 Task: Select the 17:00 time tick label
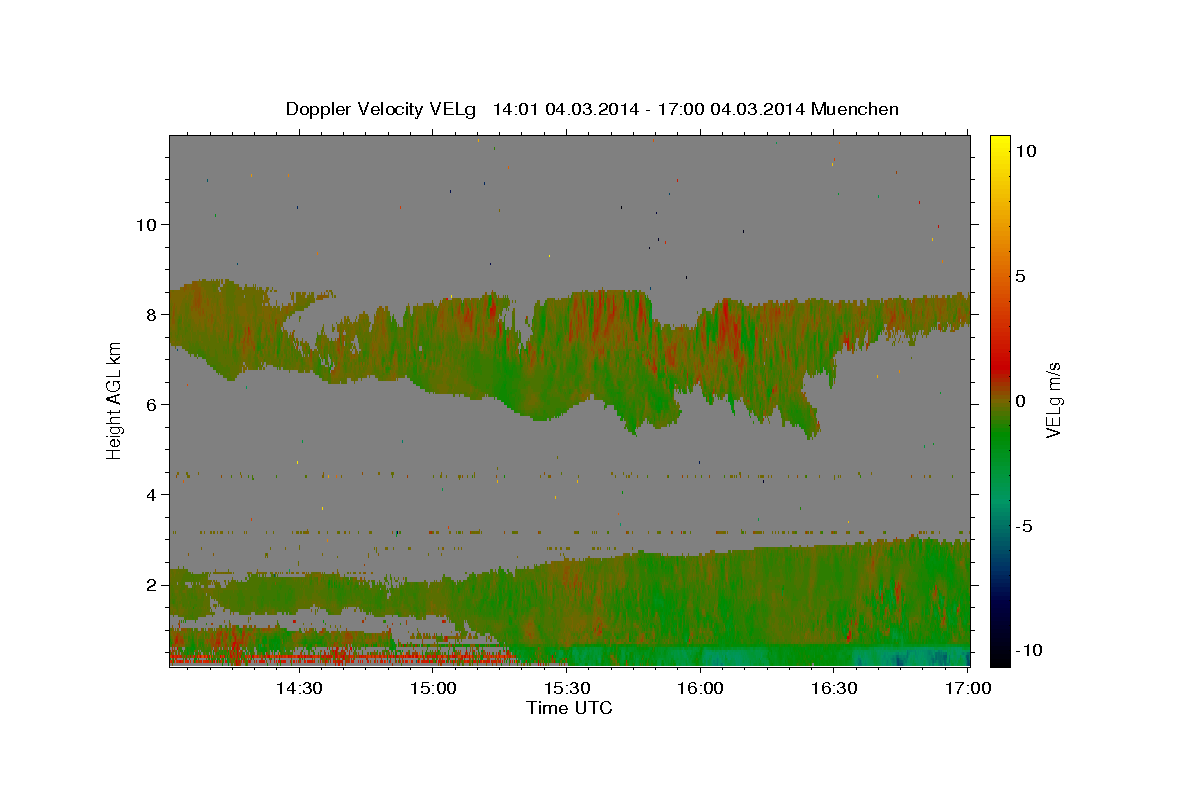(967, 688)
